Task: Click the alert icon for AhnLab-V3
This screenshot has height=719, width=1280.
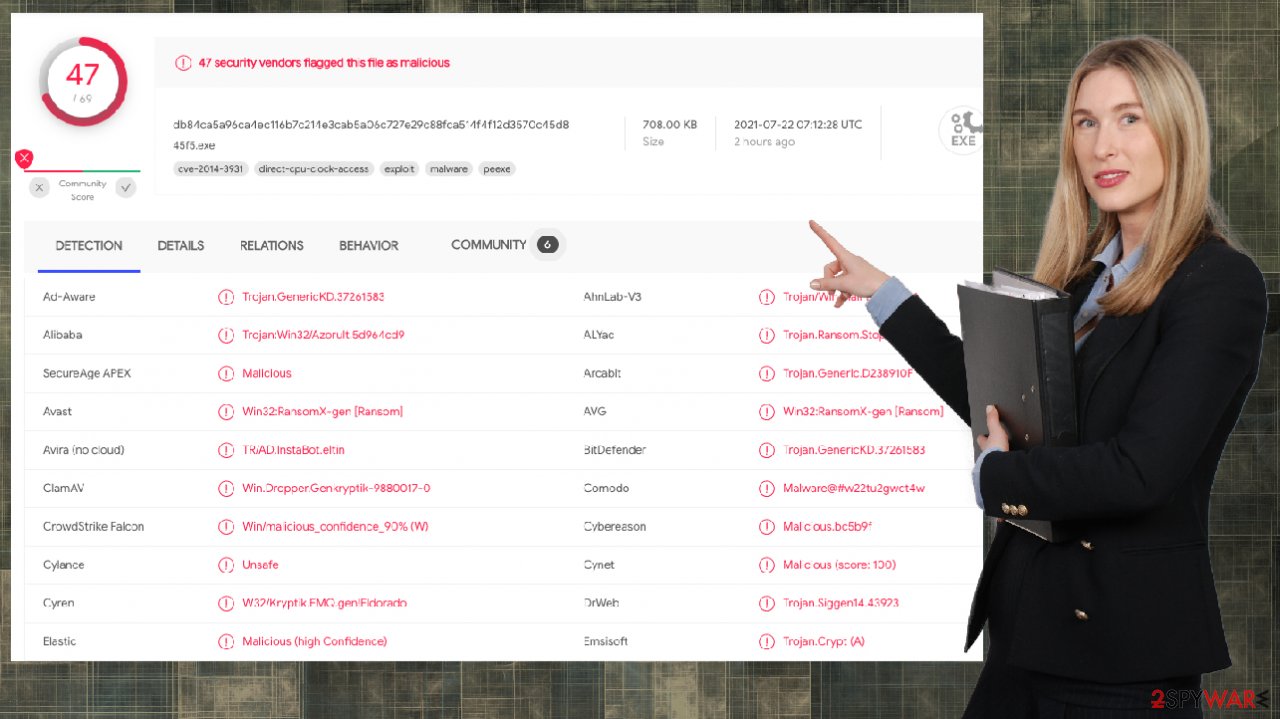Action: pyautogui.click(x=767, y=297)
